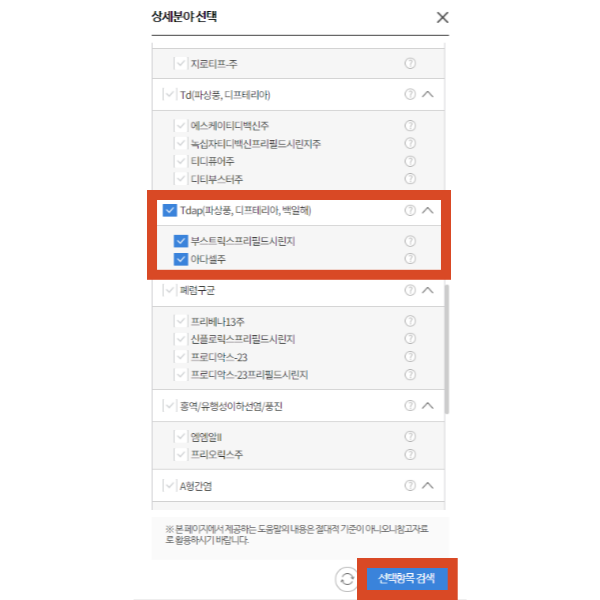This screenshot has width=600, height=600.
Task: Click the vertical scrollbar of the list
Action: [447, 349]
